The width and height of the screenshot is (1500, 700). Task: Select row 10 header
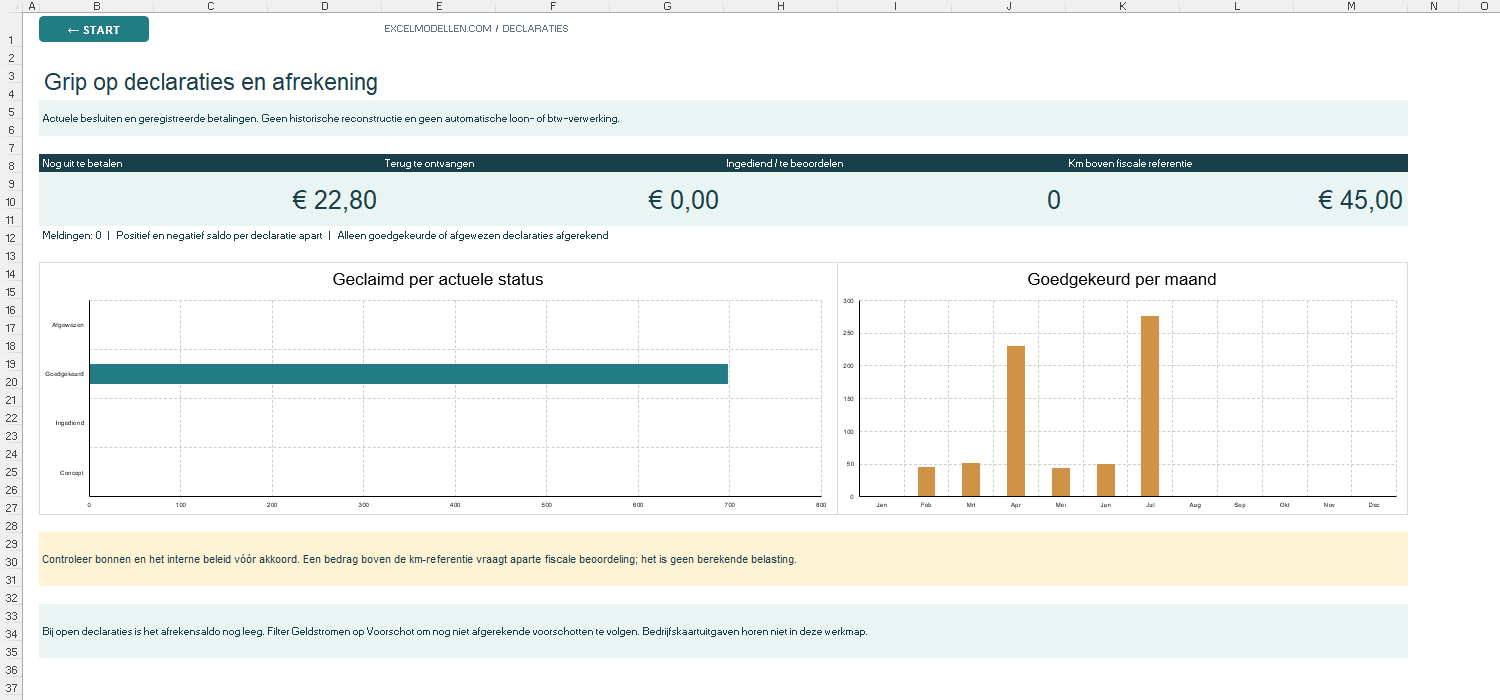pyautogui.click(x=11, y=202)
